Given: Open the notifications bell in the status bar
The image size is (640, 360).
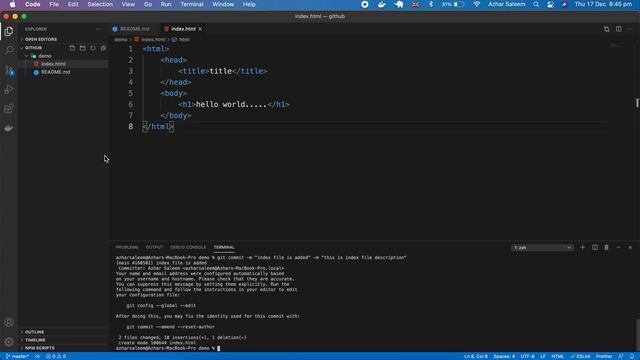Looking at the screenshot, I should [632, 356].
